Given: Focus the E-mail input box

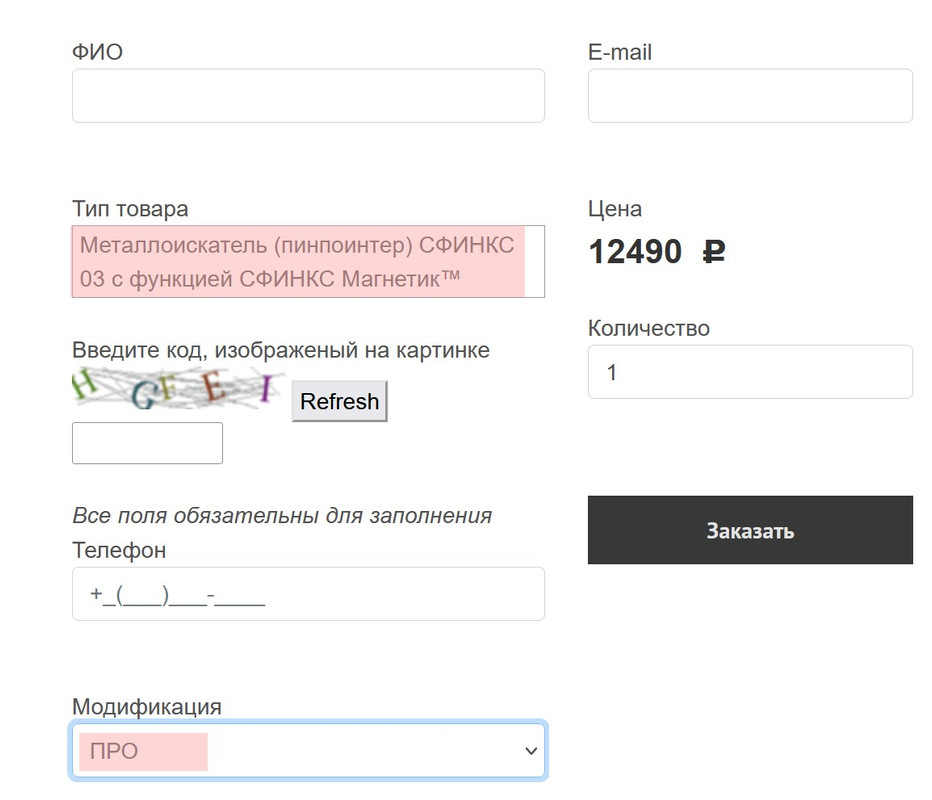Looking at the screenshot, I should [x=750, y=96].
